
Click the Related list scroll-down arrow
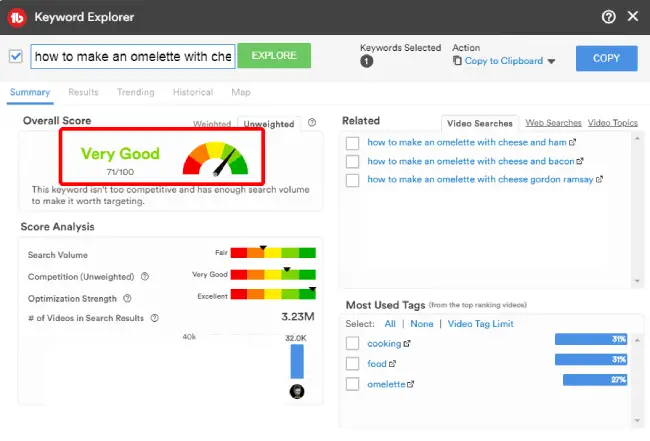[x=637, y=281]
